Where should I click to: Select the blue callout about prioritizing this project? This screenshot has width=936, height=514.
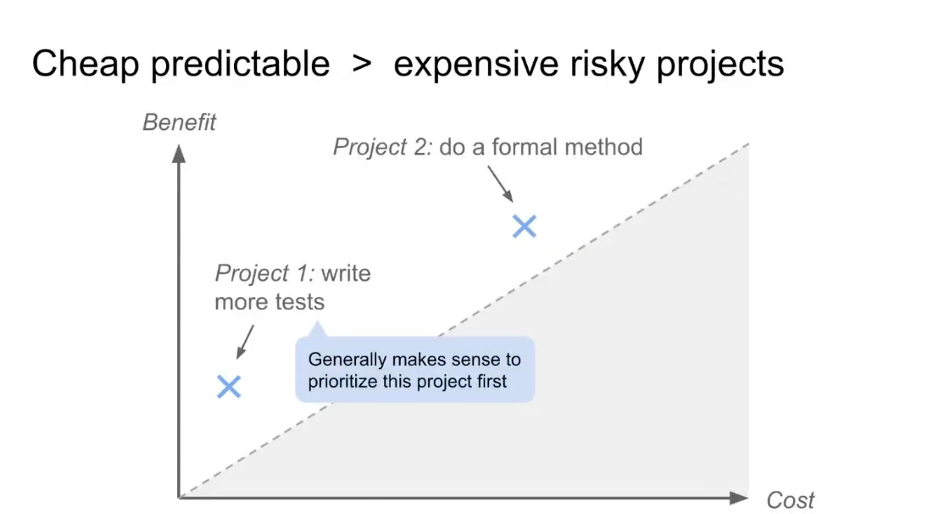[x=415, y=370]
